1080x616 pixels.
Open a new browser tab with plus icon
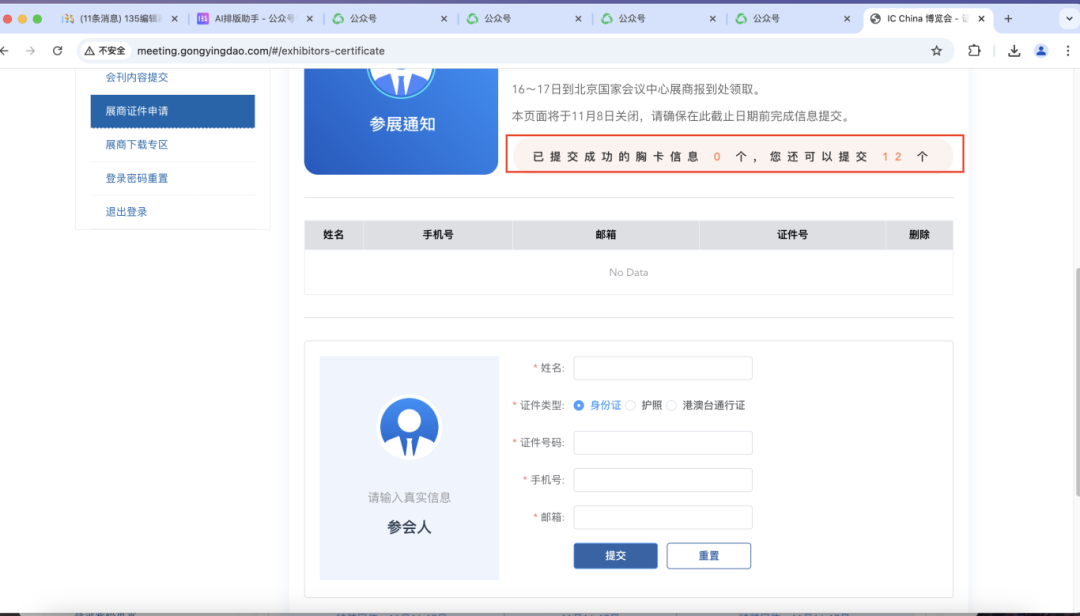(x=1008, y=19)
